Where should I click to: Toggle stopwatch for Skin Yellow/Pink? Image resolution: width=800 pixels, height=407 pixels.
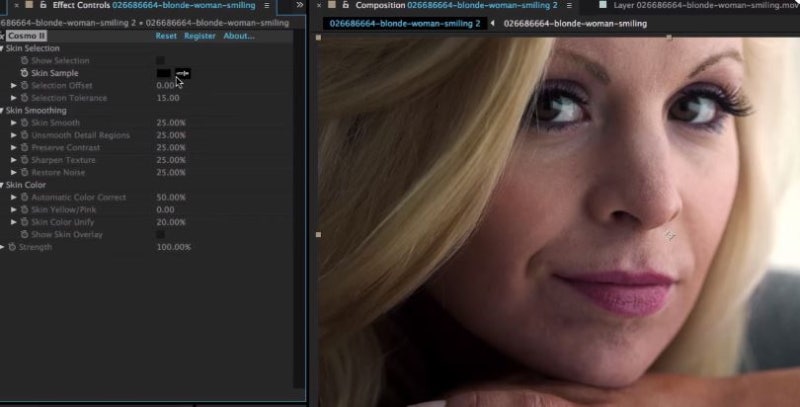(x=24, y=210)
